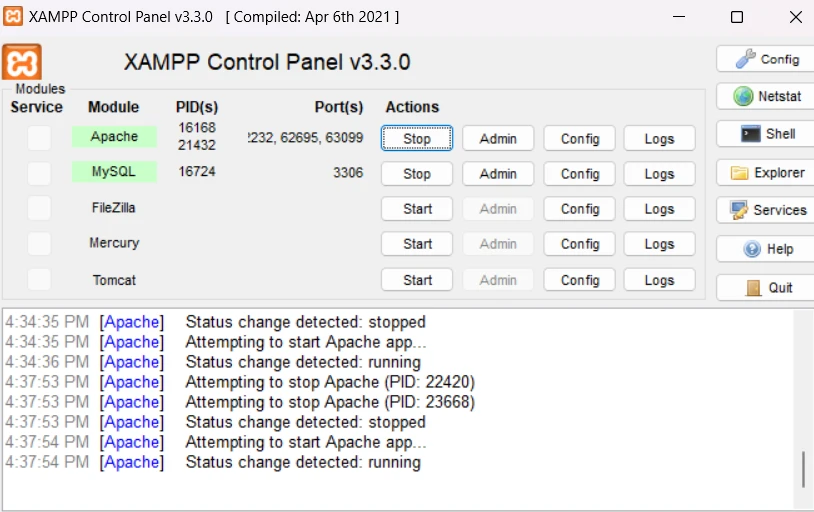The image size is (814, 512).
Task: Open MySQL Logs menu
Action: pyautogui.click(x=659, y=173)
